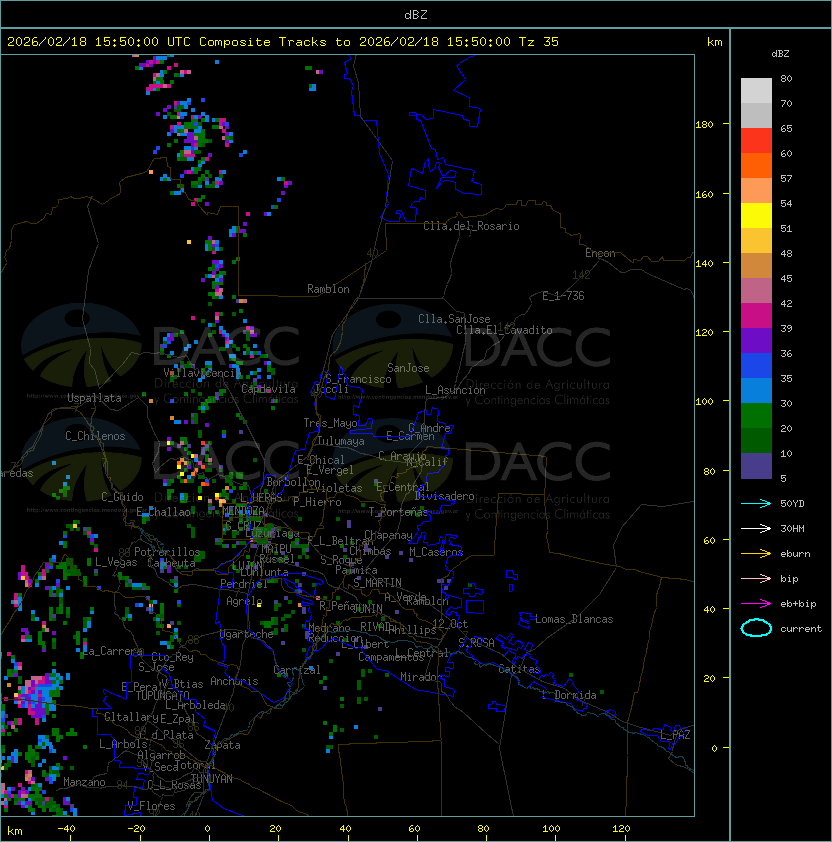The height and width of the screenshot is (842, 832).
Task: Click the 'Uspallata' place label
Action: coord(94,398)
